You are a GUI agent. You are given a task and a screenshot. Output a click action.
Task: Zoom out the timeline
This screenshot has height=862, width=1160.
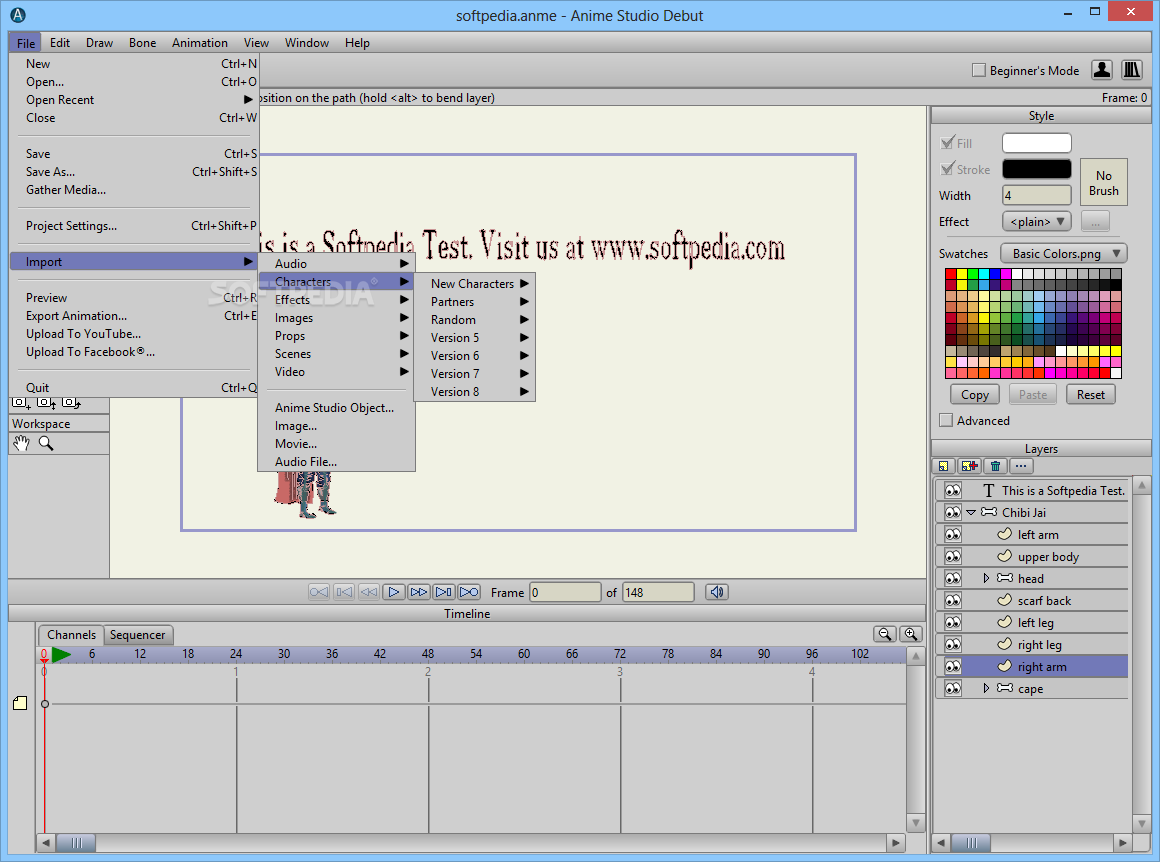[885, 634]
